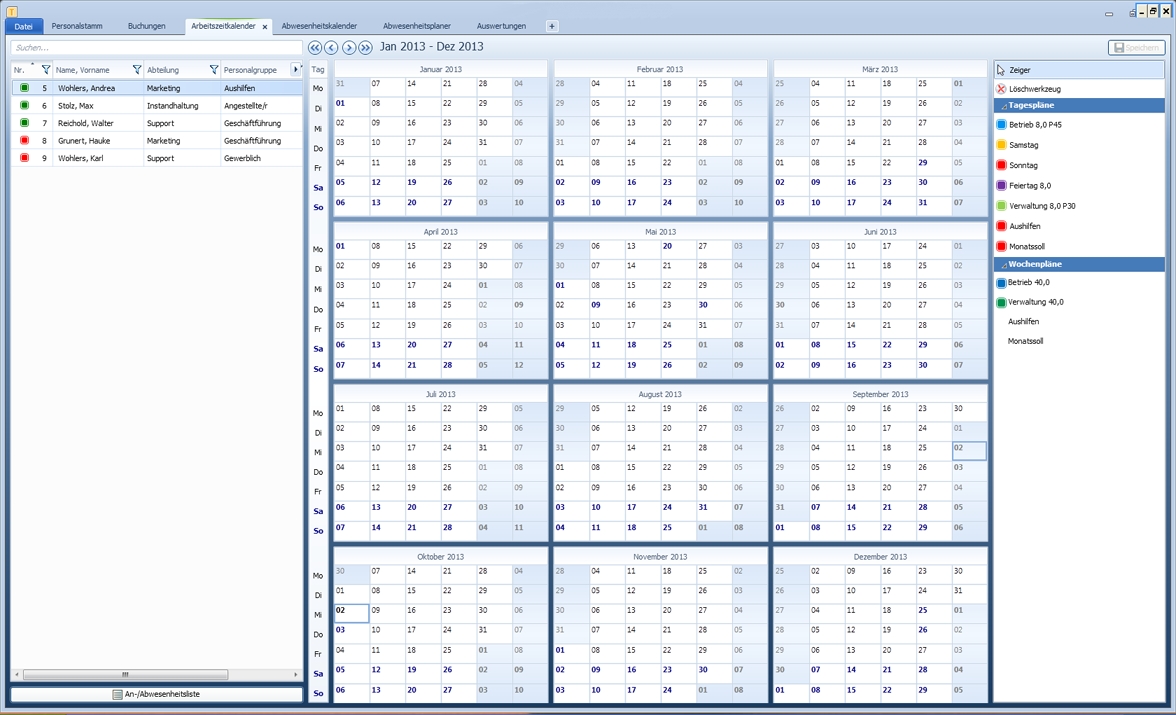
Task: Click the Speichern save button
Action: point(1136,47)
